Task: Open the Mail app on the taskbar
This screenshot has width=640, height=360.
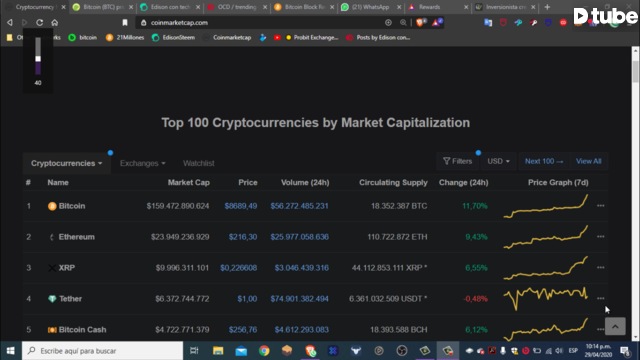Action: pyautogui.click(x=241, y=351)
